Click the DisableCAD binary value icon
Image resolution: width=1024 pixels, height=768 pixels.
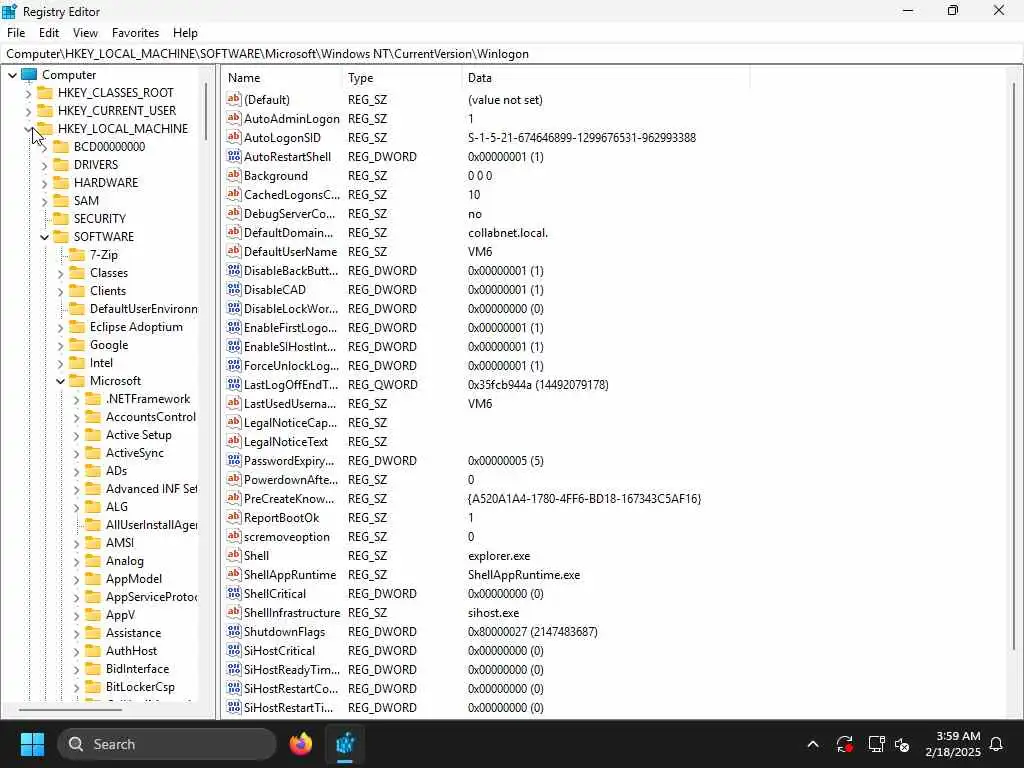(x=234, y=289)
